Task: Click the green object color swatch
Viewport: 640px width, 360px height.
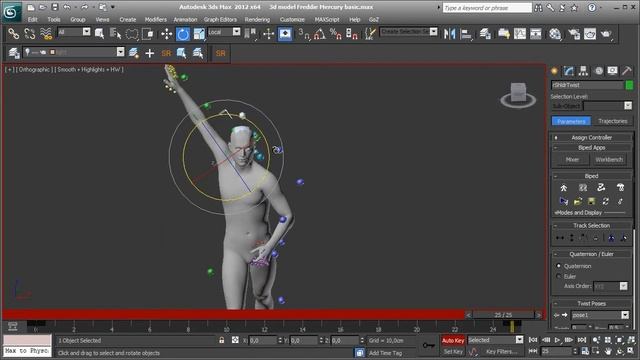Action: coord(629,85)
